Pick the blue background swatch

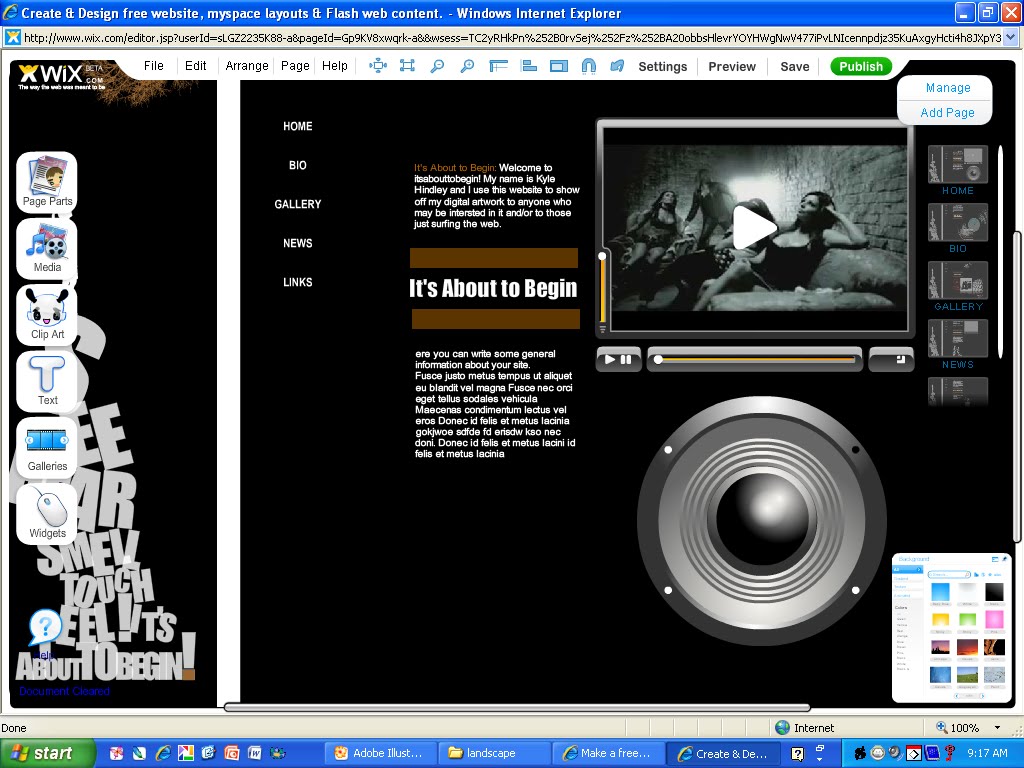pyautogui.click(x=940, y=592)
